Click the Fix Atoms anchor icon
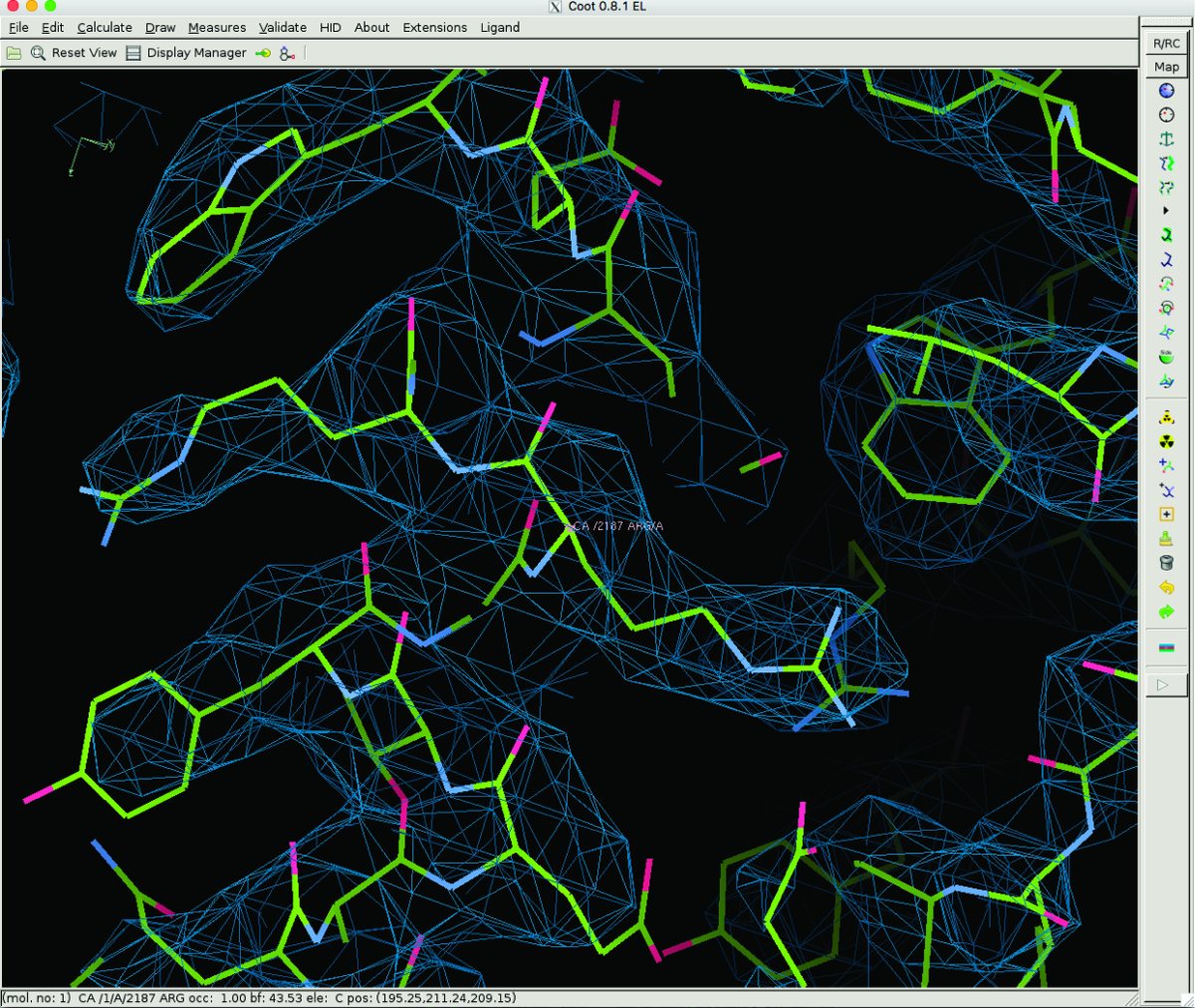 [1166, 139]
